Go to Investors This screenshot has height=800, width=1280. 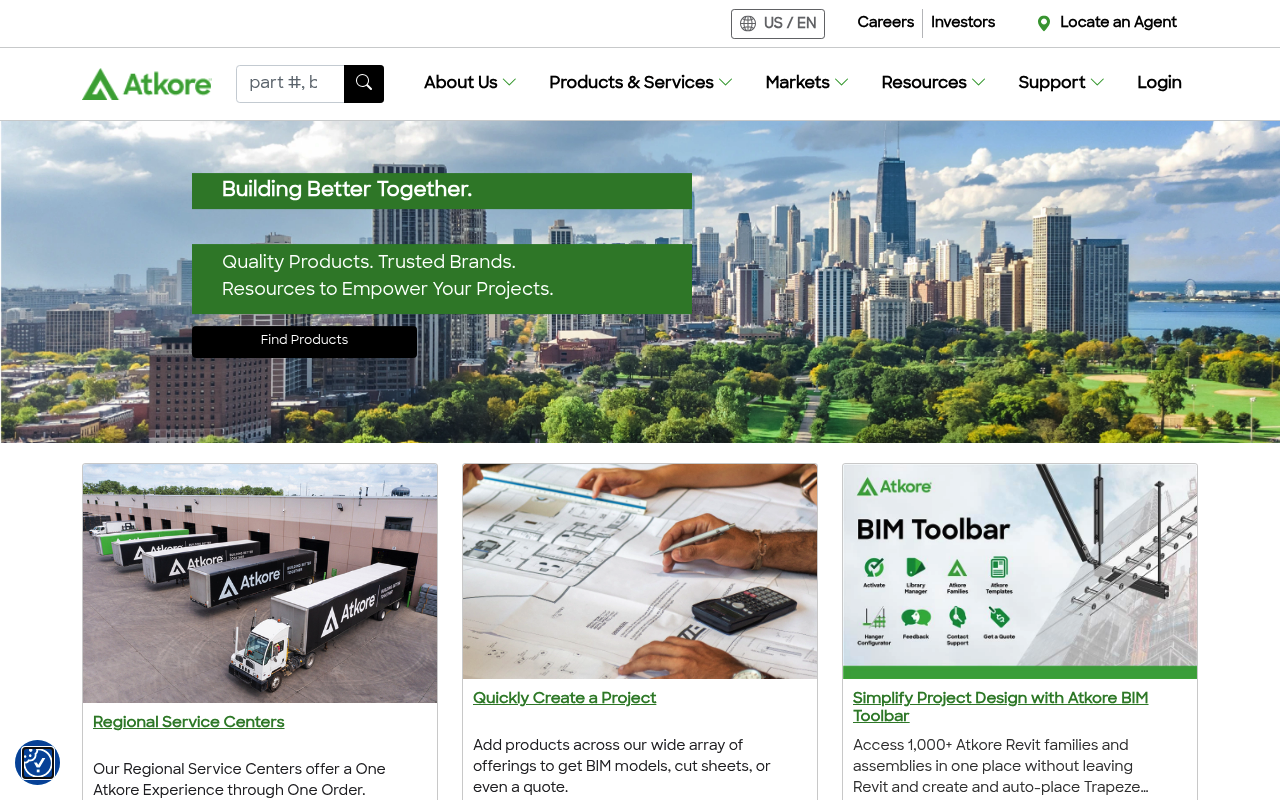[x=963, y=23]
